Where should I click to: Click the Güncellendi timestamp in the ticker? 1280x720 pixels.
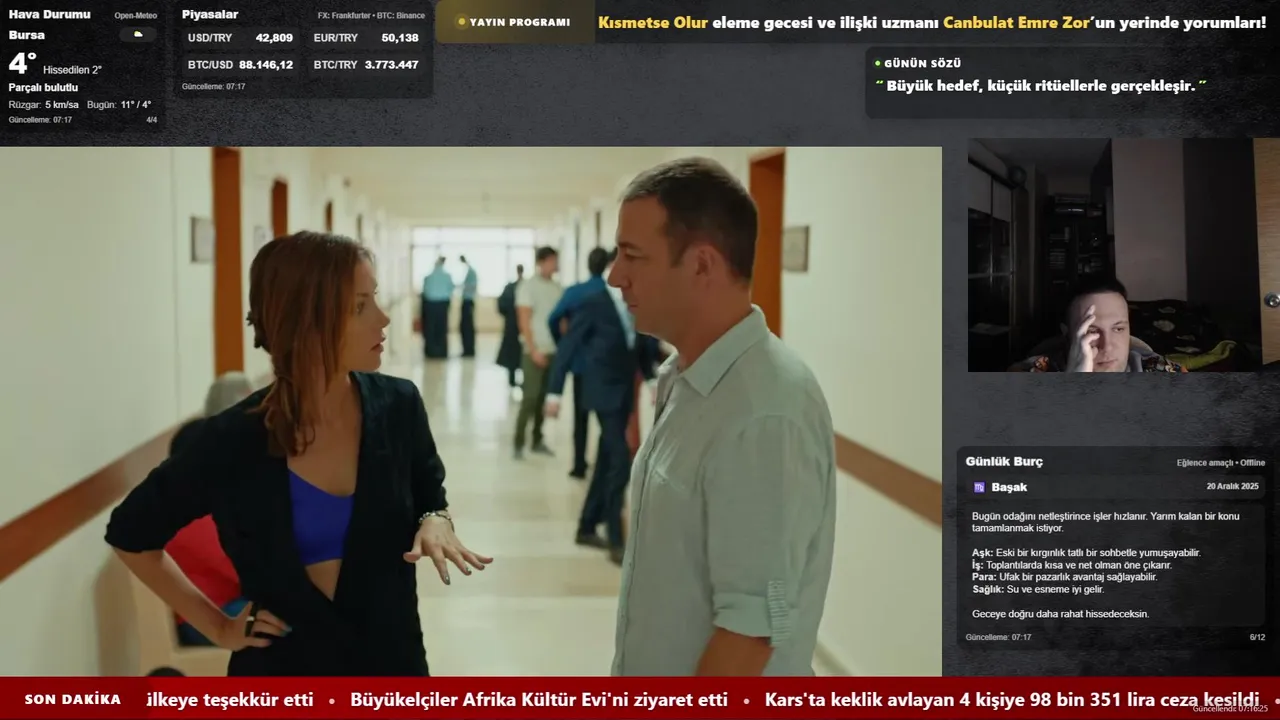(1230, 709)
